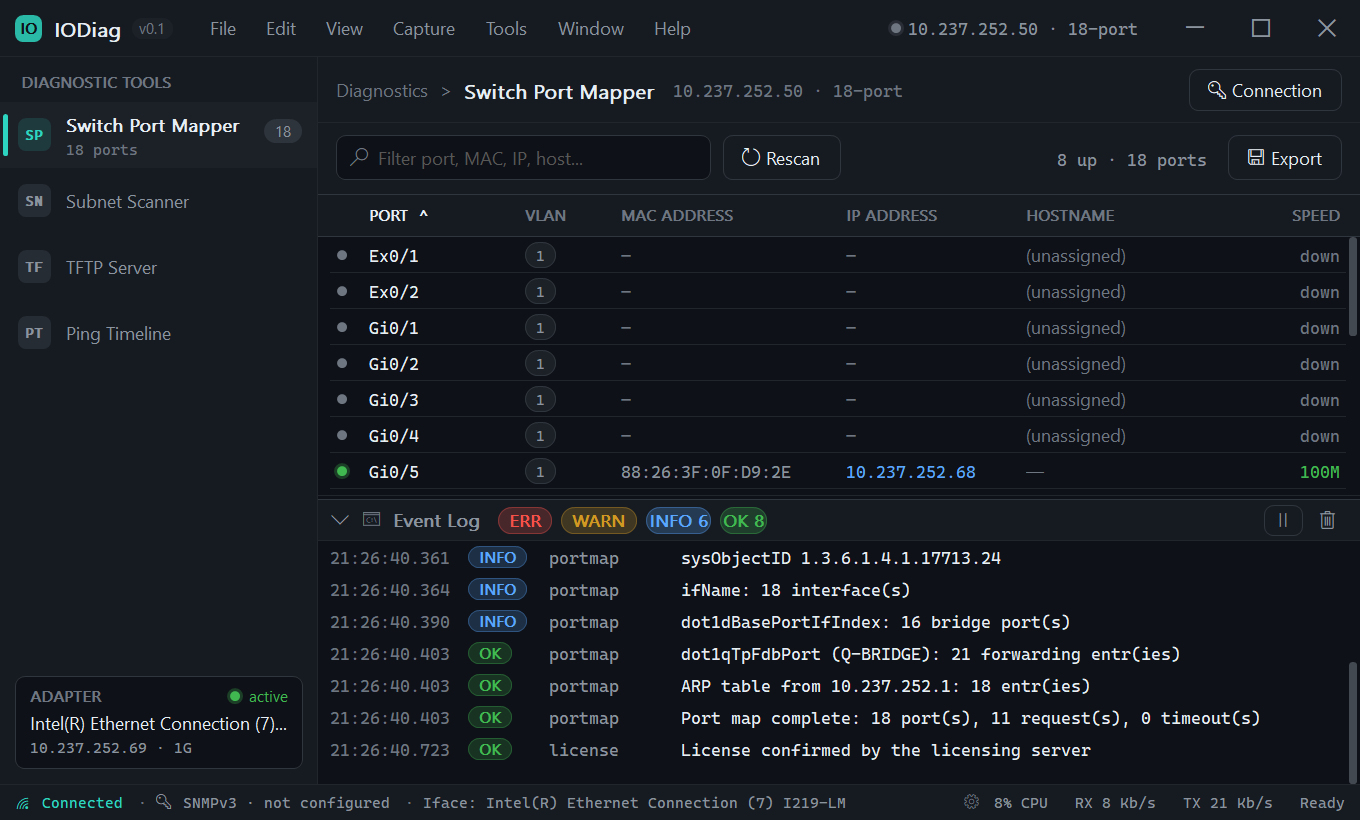Click the connection status dot near 10.237.252.50 in title bar
This screenshot has height=820, width=1360.
coord(896,29)
